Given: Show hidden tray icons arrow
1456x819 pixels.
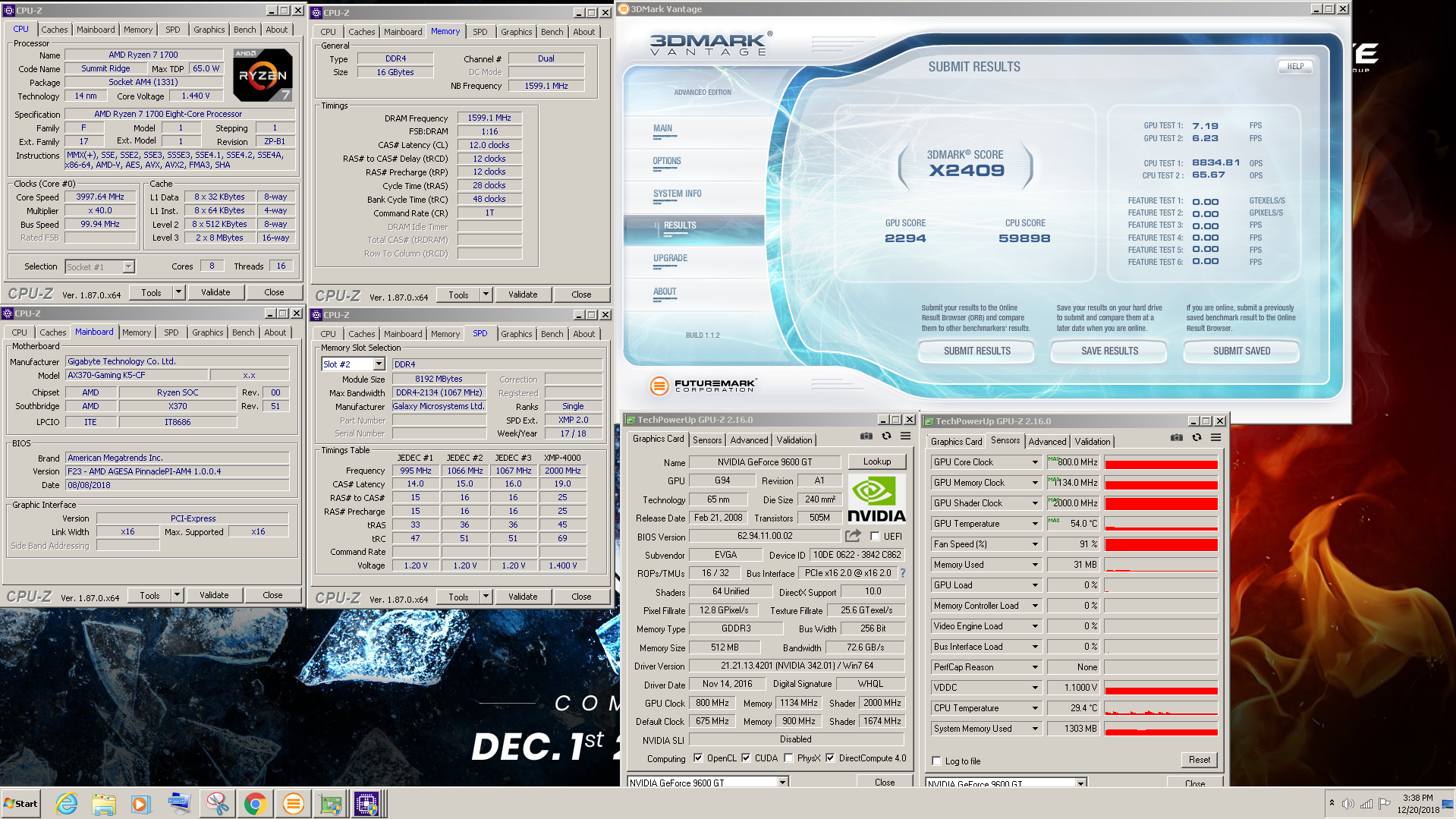Looking at the screenshot, I should tap(1332, 804).
